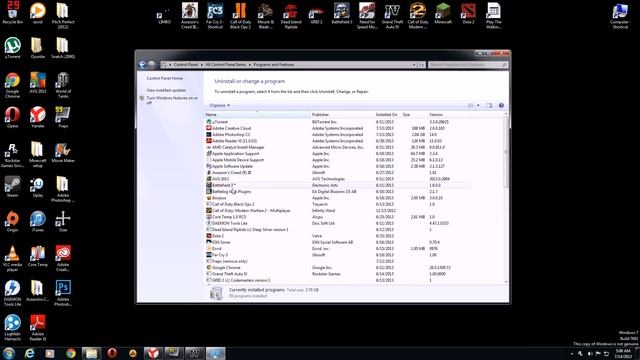Open Control Panel Home link

pyautogui.click(x=164, y=78)
